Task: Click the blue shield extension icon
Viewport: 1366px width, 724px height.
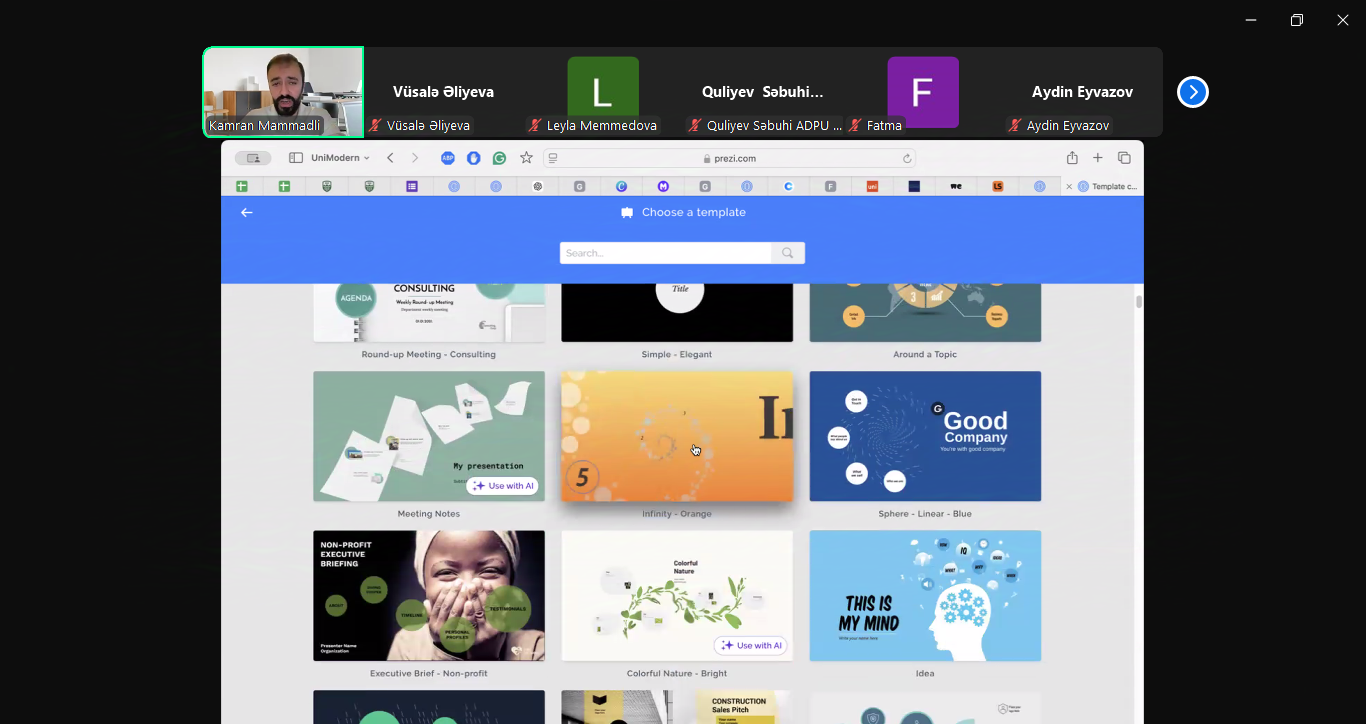Action: click(x=474, y=158)
